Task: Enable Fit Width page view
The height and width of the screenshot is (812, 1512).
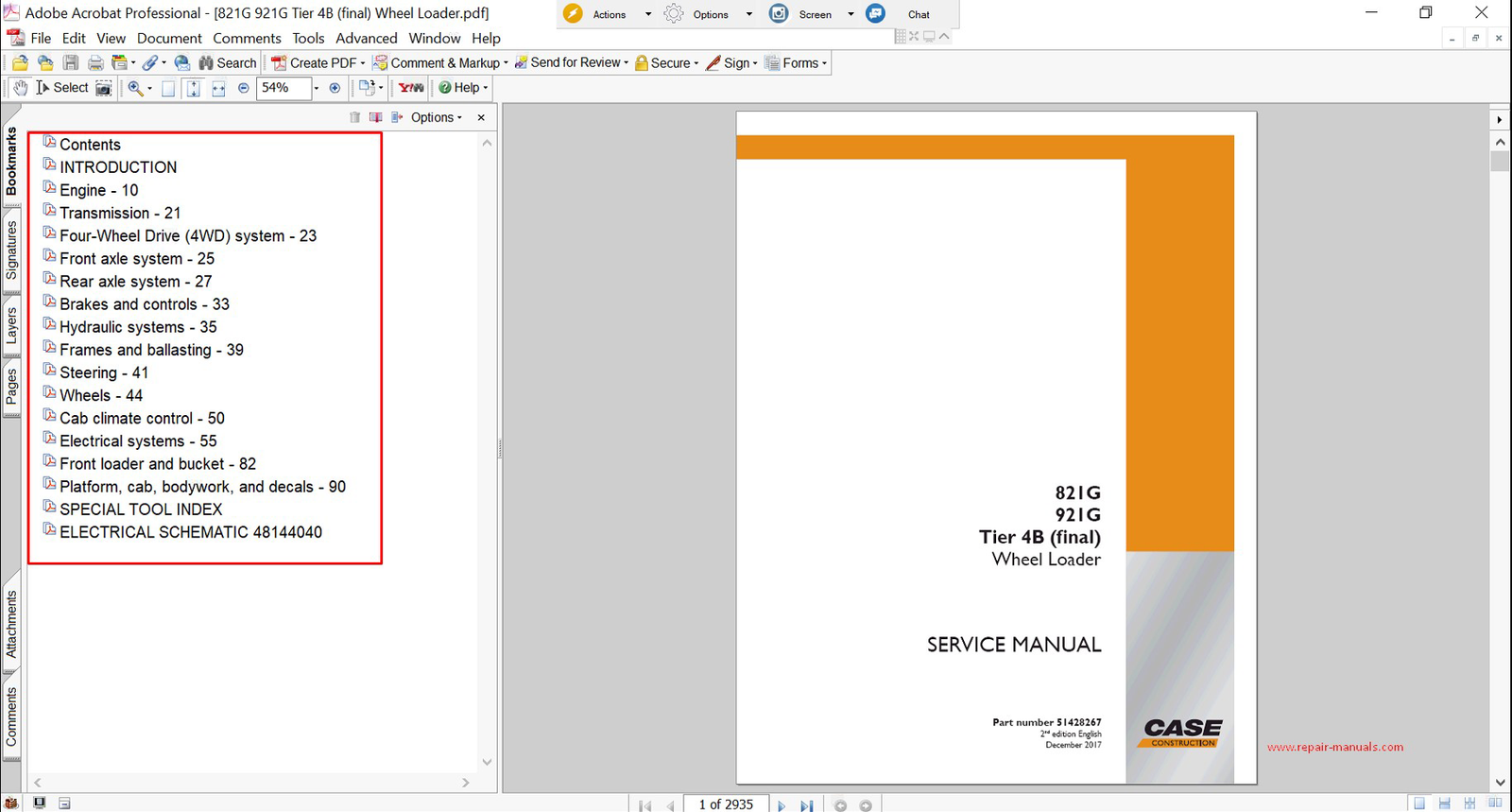Action: (218, 88)
